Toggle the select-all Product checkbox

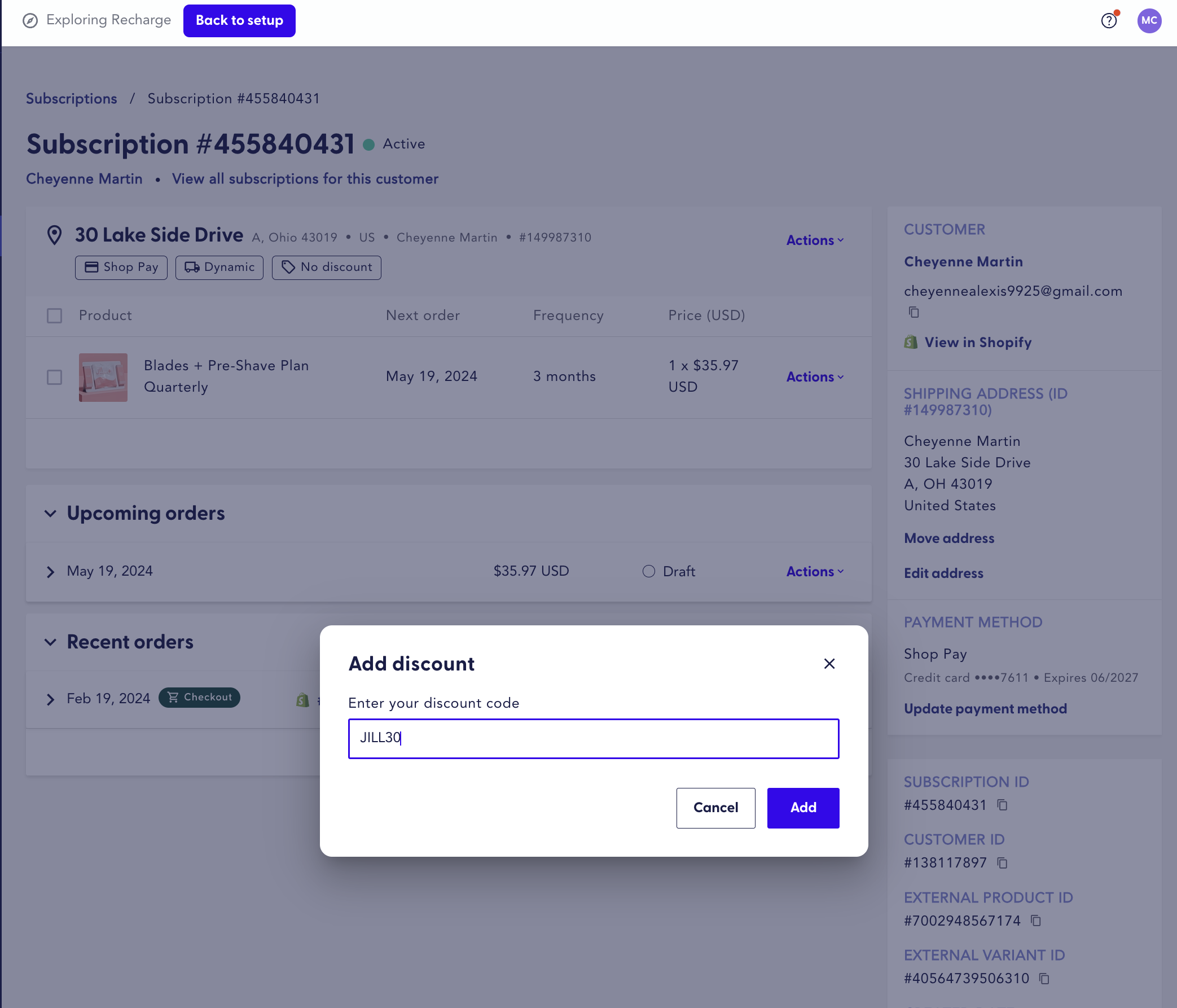pyautogui.click(x=54, y=315)
